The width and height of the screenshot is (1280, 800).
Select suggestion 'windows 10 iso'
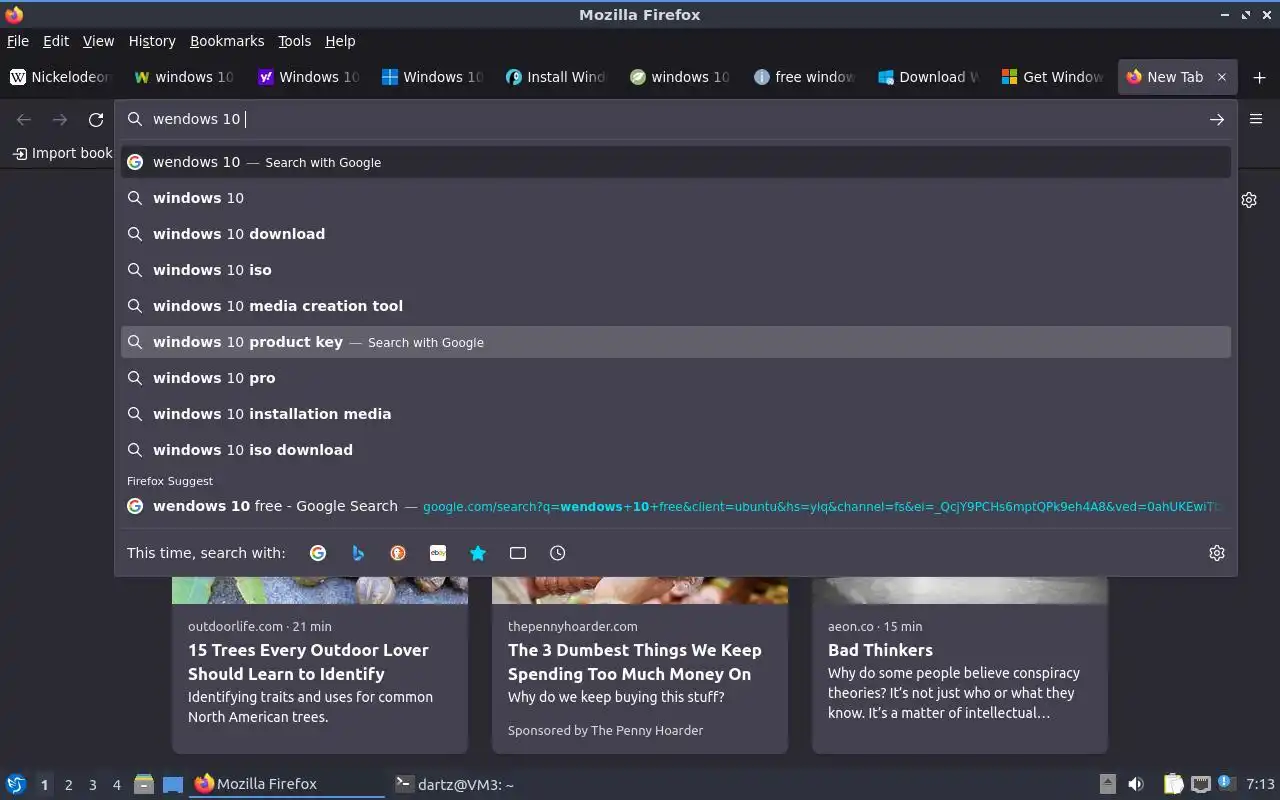[x=676, y=270]
